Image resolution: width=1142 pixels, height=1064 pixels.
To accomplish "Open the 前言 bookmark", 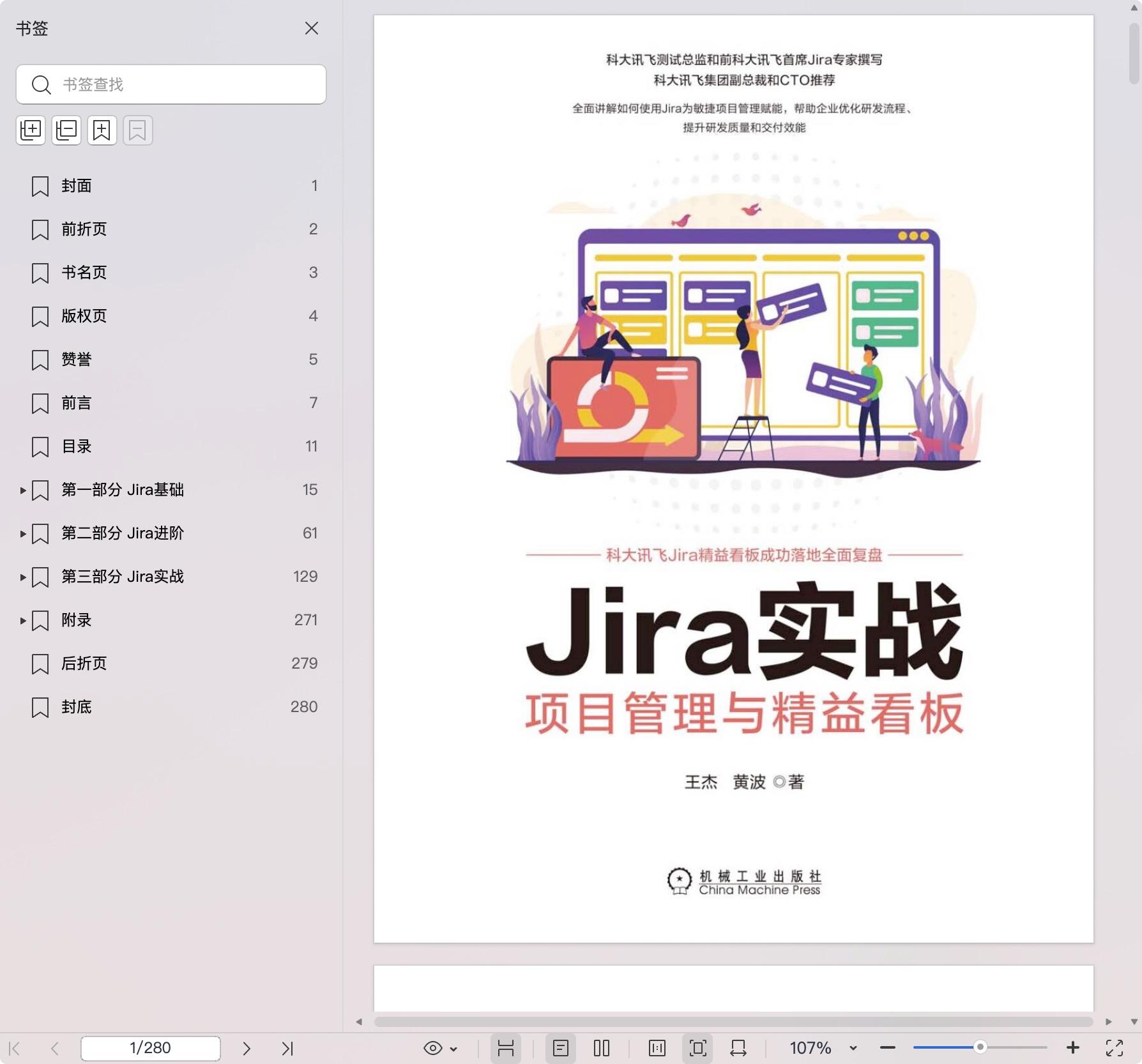I will [x=77, y=403].
